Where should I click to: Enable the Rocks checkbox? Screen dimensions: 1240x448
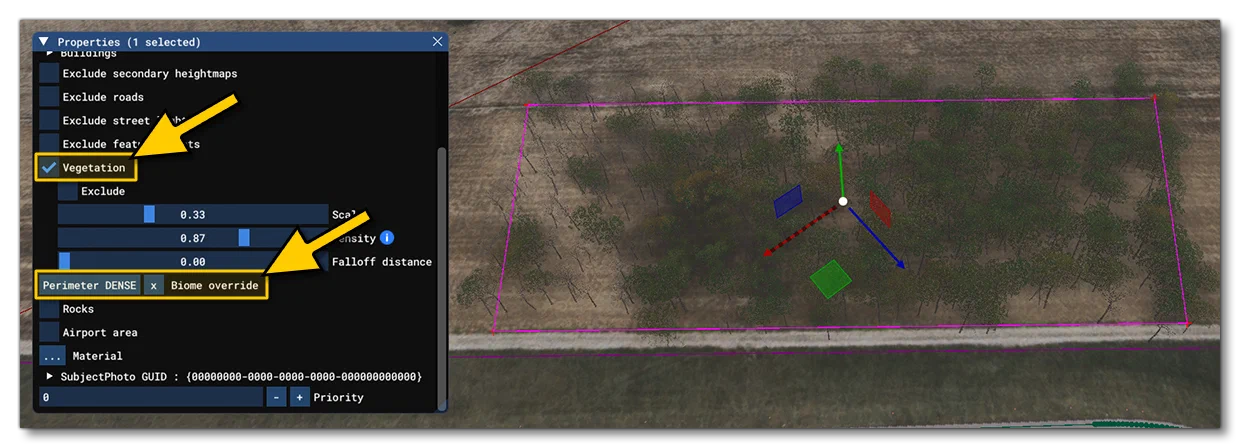click(48, 309)
